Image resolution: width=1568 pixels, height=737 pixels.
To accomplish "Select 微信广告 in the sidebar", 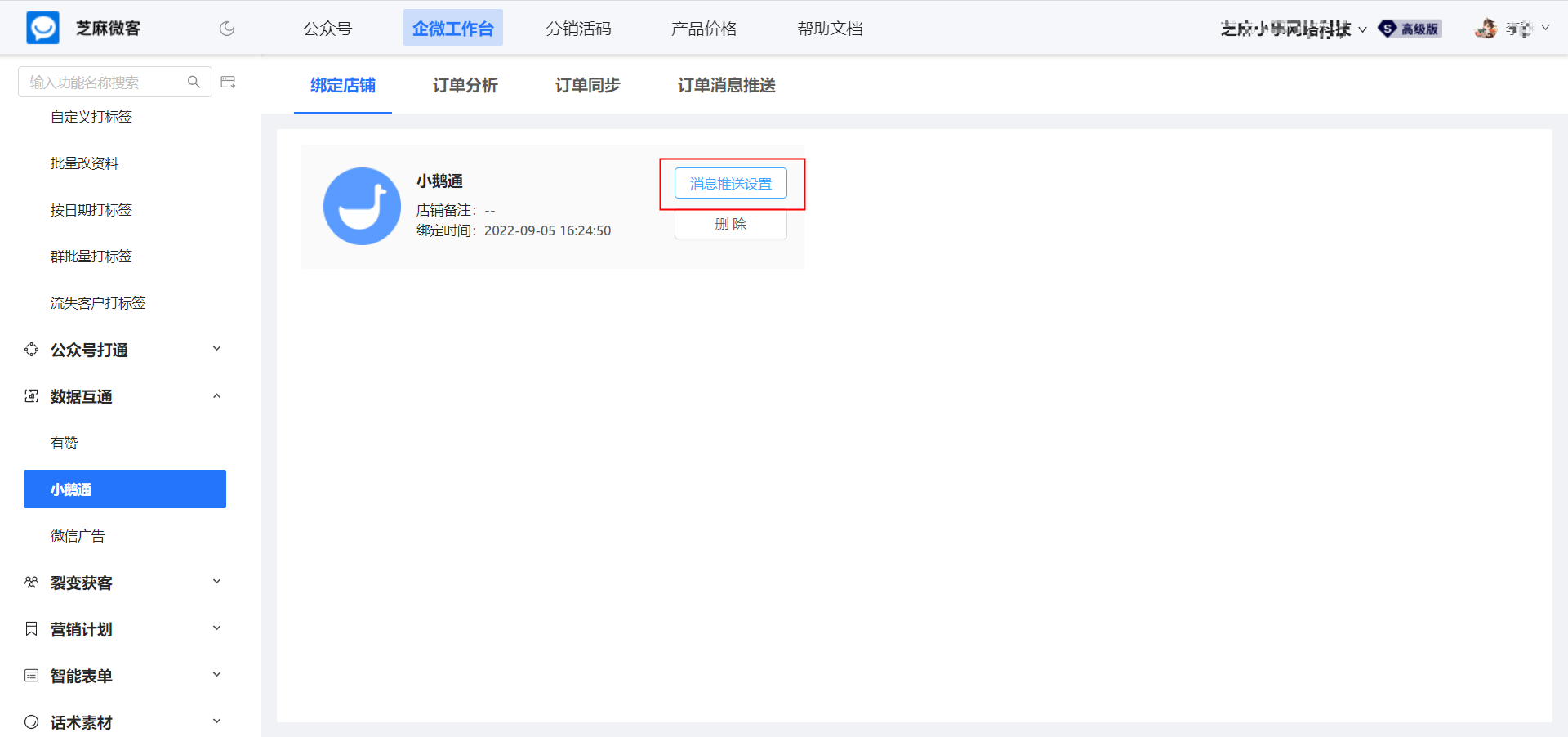I will [x=78, y=536].
